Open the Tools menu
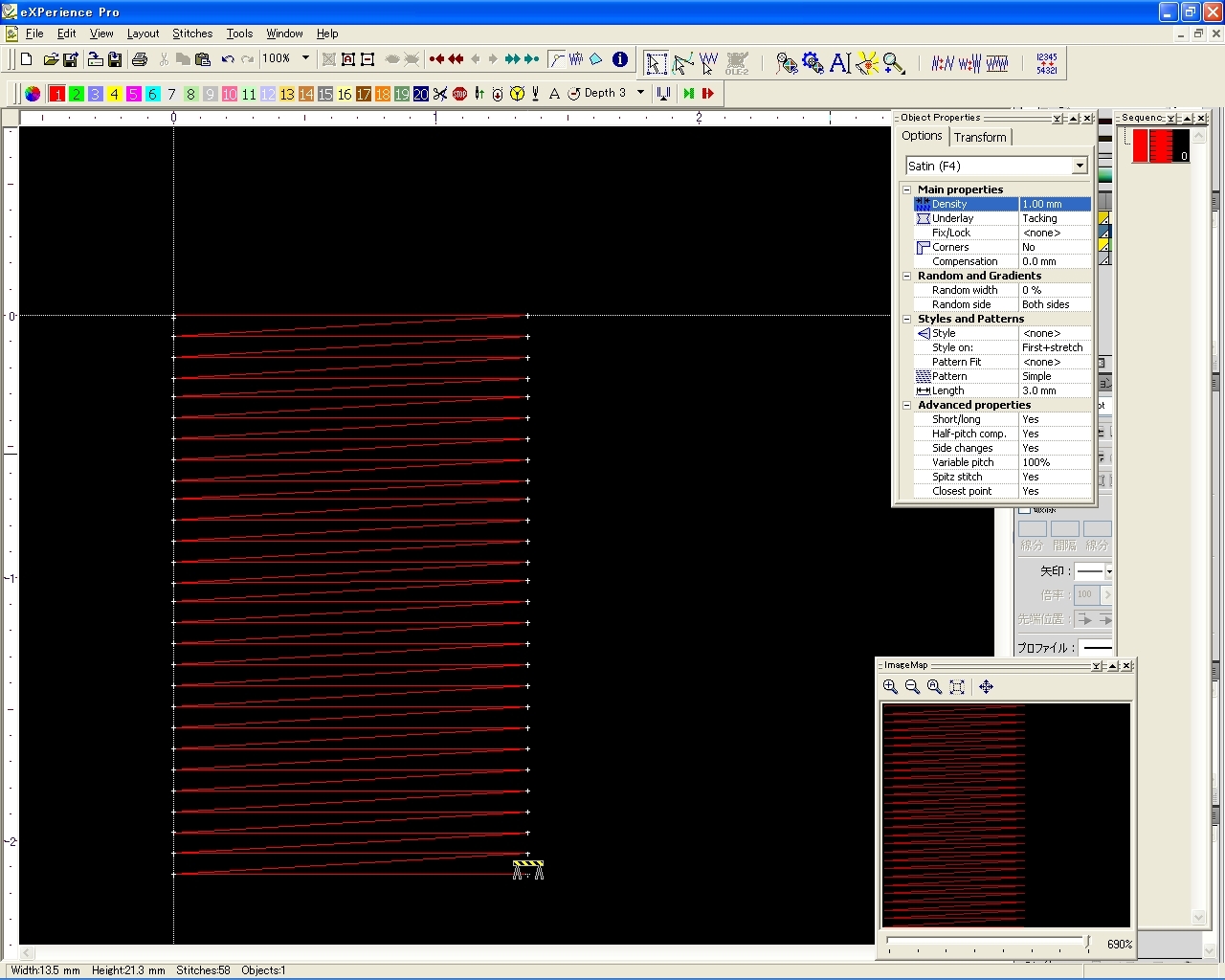 (239, 33)
